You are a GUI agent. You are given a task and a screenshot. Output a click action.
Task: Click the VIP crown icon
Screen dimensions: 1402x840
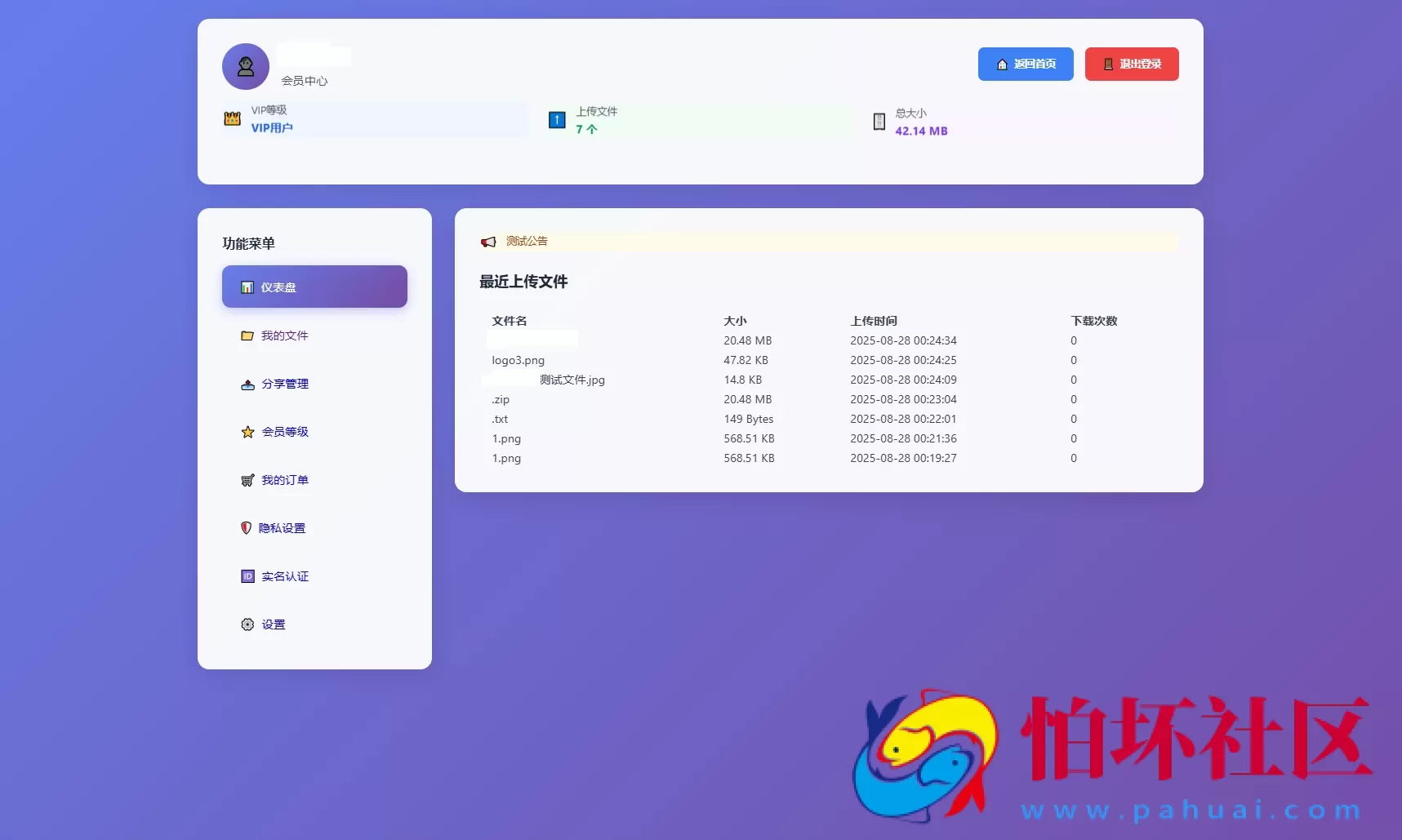[232, 120]
